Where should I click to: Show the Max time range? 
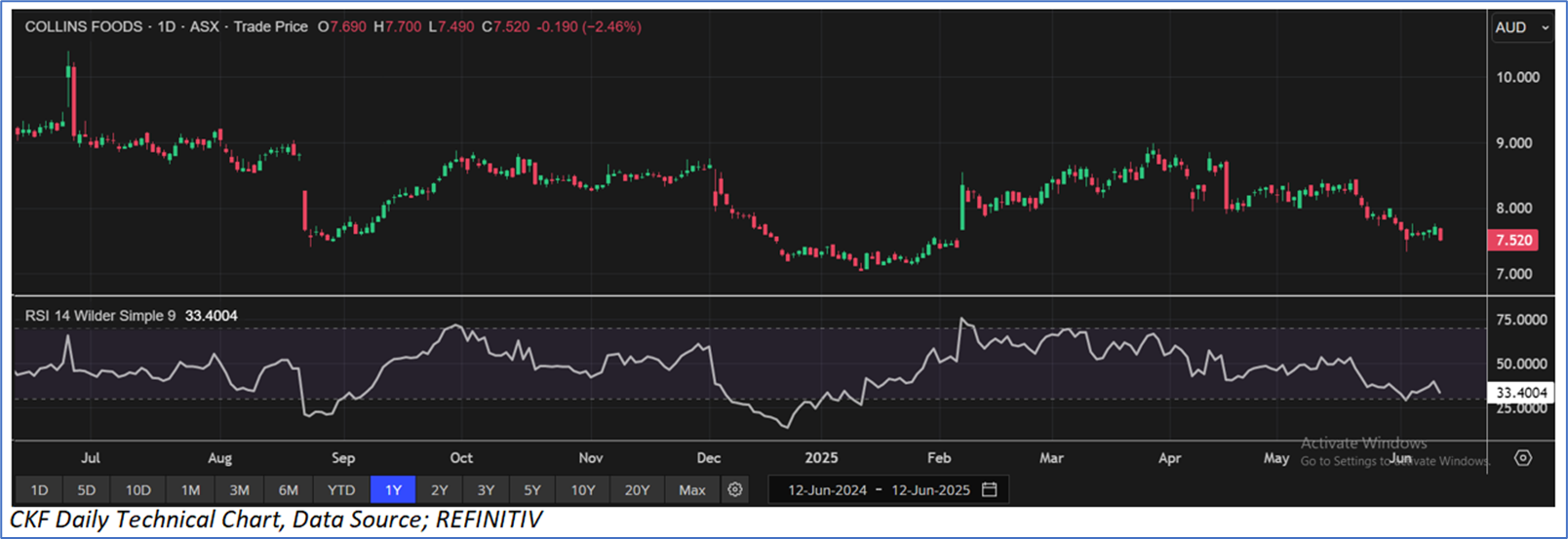pos(691,489)
